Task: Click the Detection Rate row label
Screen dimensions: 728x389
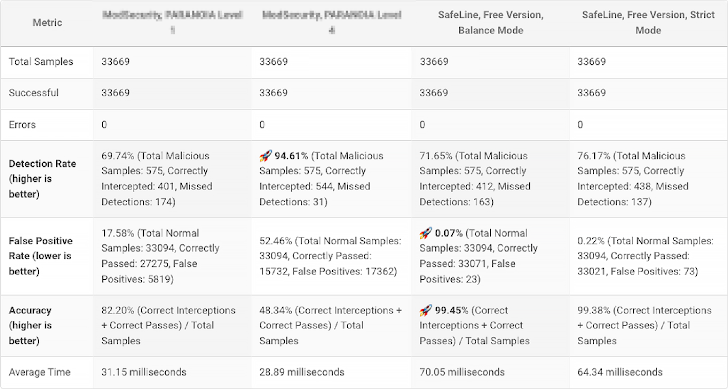Action: pyautogui.click(x=42, y=179)
